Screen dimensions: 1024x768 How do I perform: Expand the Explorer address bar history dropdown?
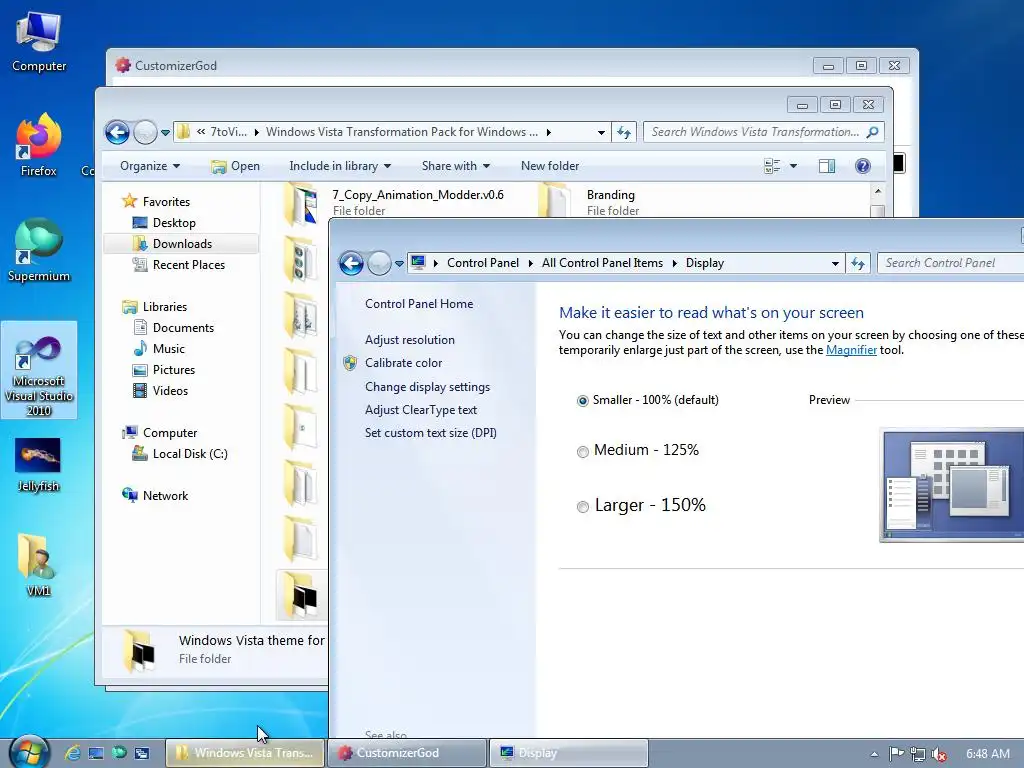click(601, 133)
